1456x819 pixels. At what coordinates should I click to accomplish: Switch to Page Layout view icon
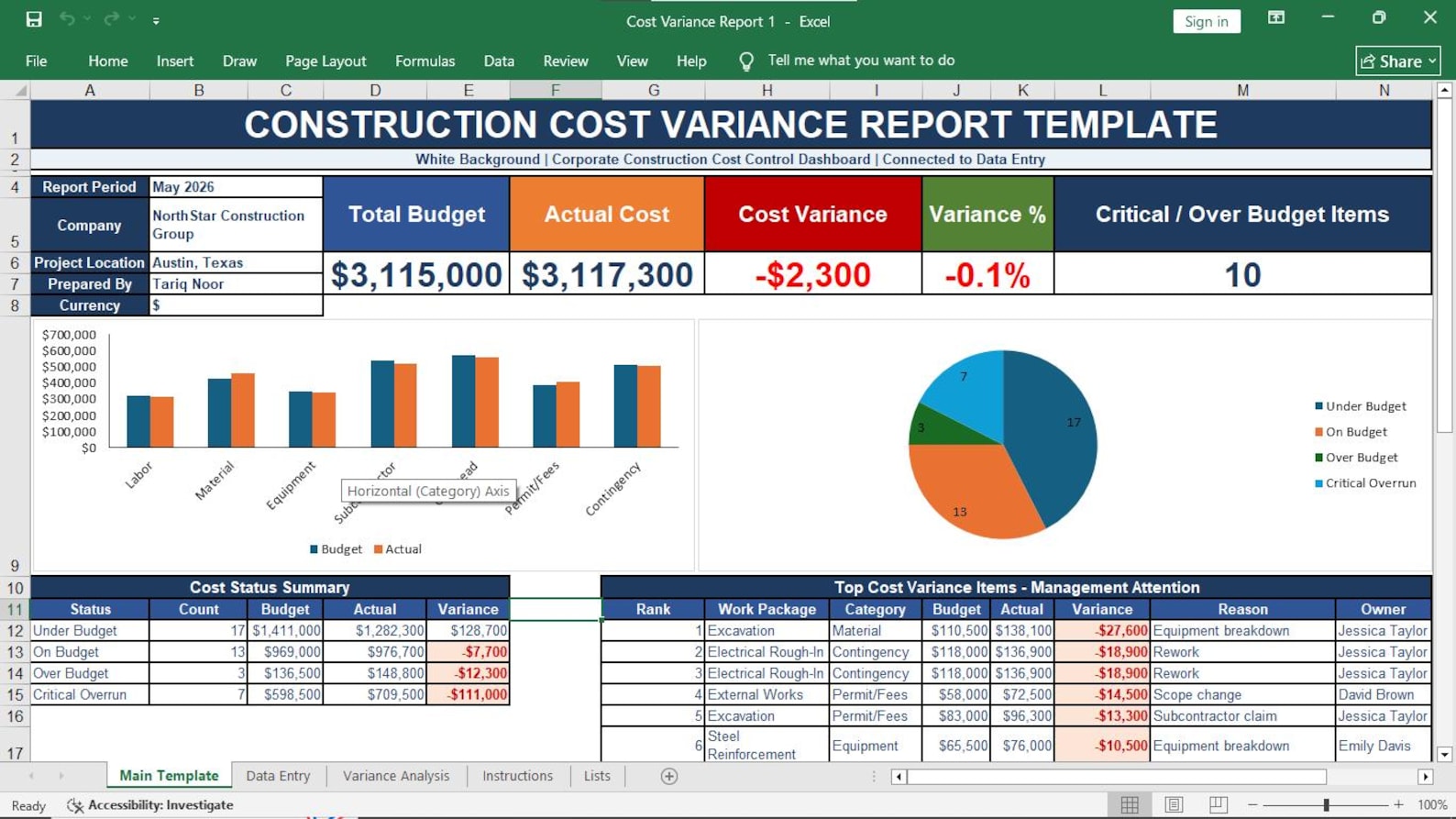tap(1174, 804)
